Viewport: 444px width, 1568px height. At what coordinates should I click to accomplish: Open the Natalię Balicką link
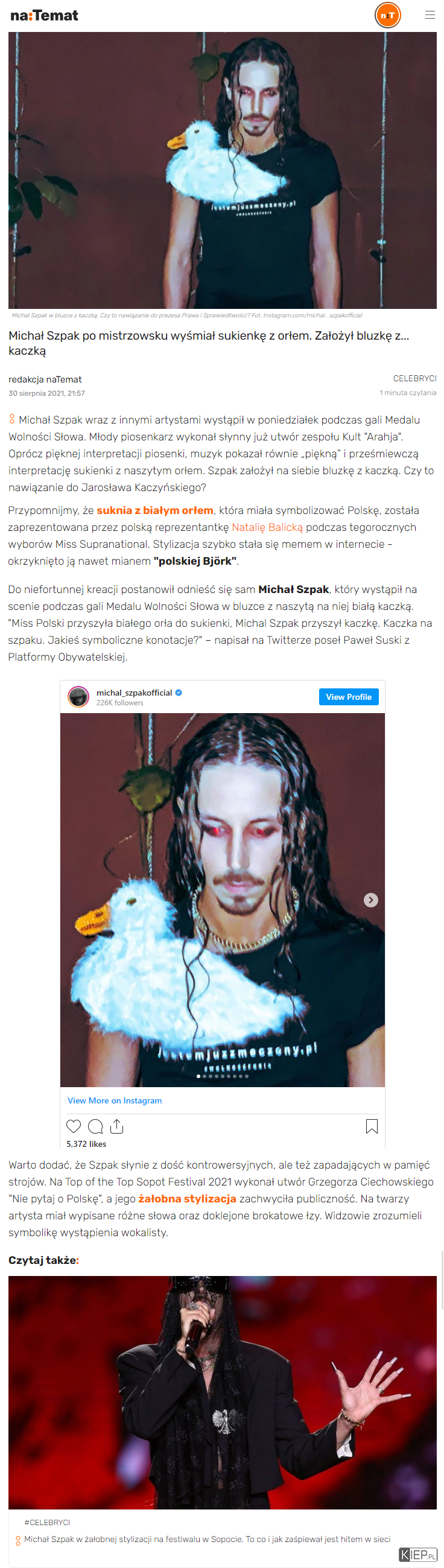click(267, 527)
